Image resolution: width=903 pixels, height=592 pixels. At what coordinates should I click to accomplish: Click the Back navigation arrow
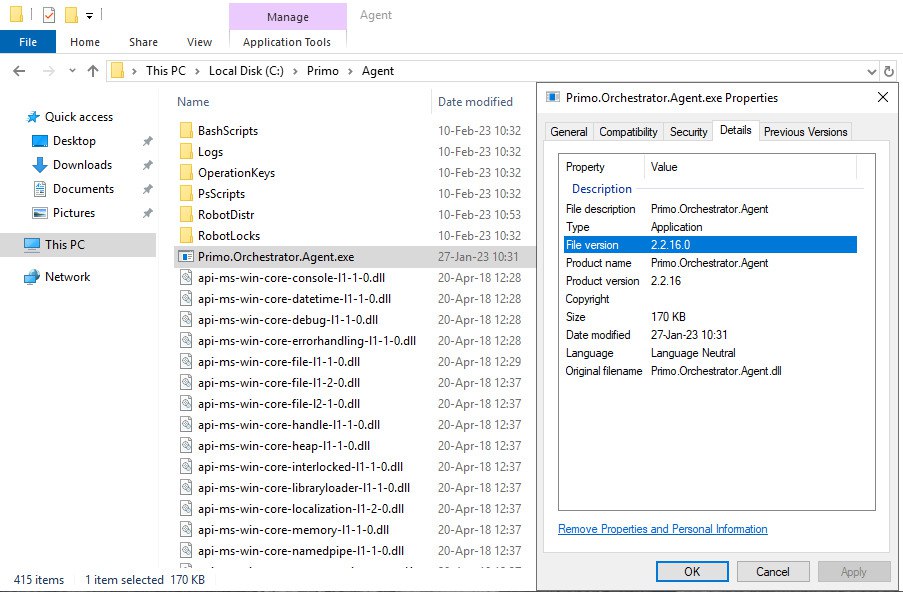[19, 71]
